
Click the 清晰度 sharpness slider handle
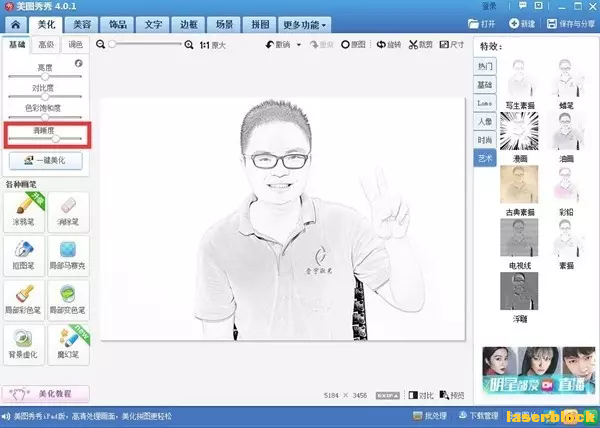click(x=56, y=139)
